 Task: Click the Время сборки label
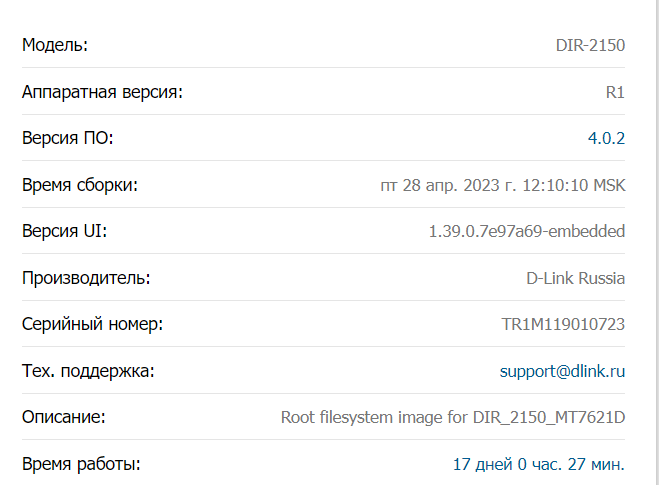(80, 185)
